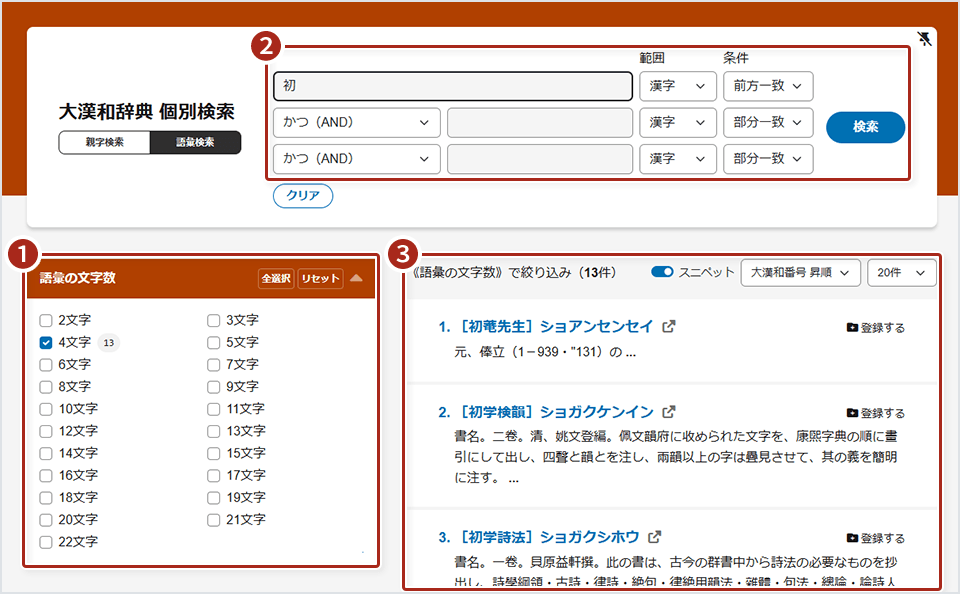
Task: Open the 20件 results-per-page dropdown
Action: [x=901, y=273]
